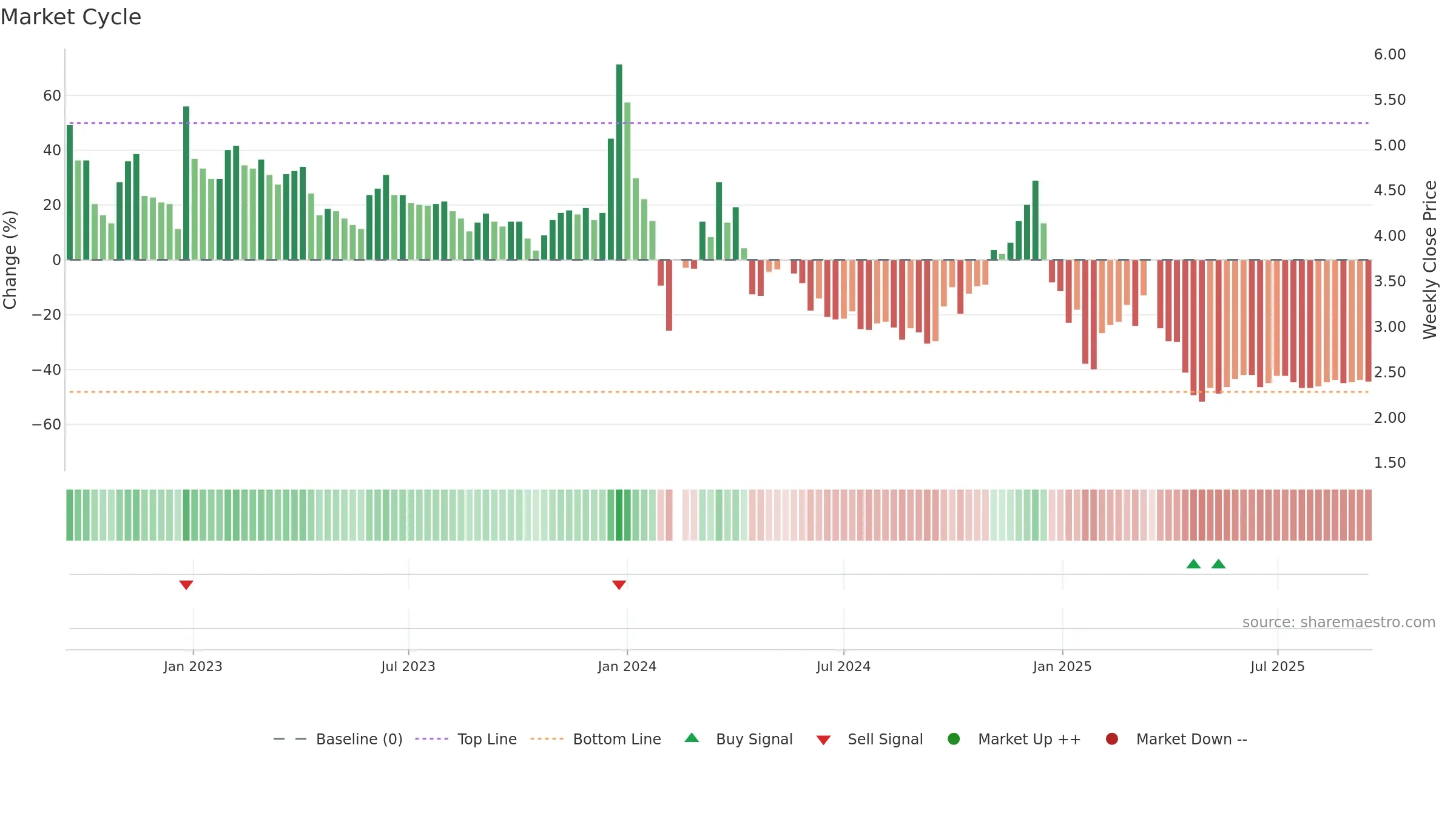Click the first buy signal triangle in 2025
Viewport: 1456px width, 819px height.
(1193, 564)
